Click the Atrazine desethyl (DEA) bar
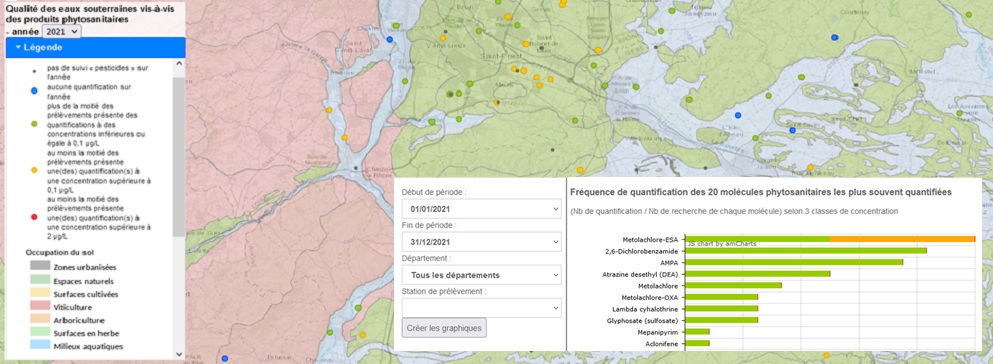This screenshot has height=364, width=993. click(x=757, y=273)
